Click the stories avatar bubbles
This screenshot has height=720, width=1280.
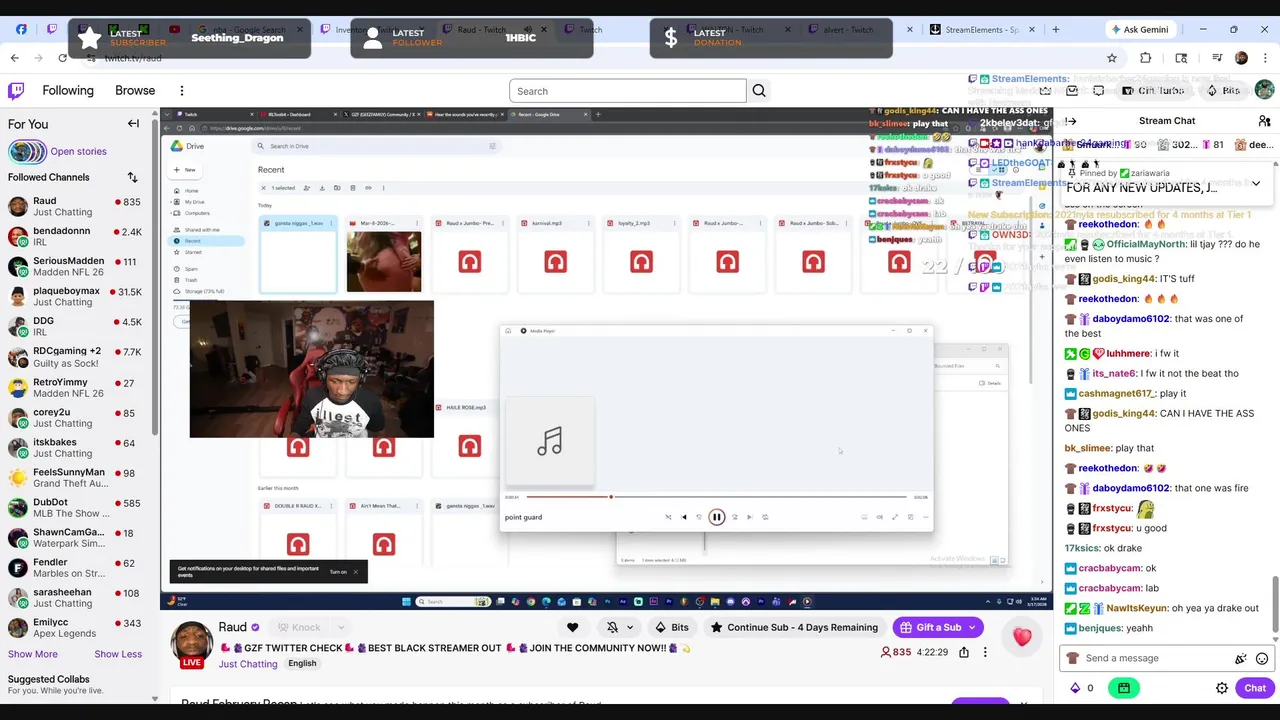point(27,152)
